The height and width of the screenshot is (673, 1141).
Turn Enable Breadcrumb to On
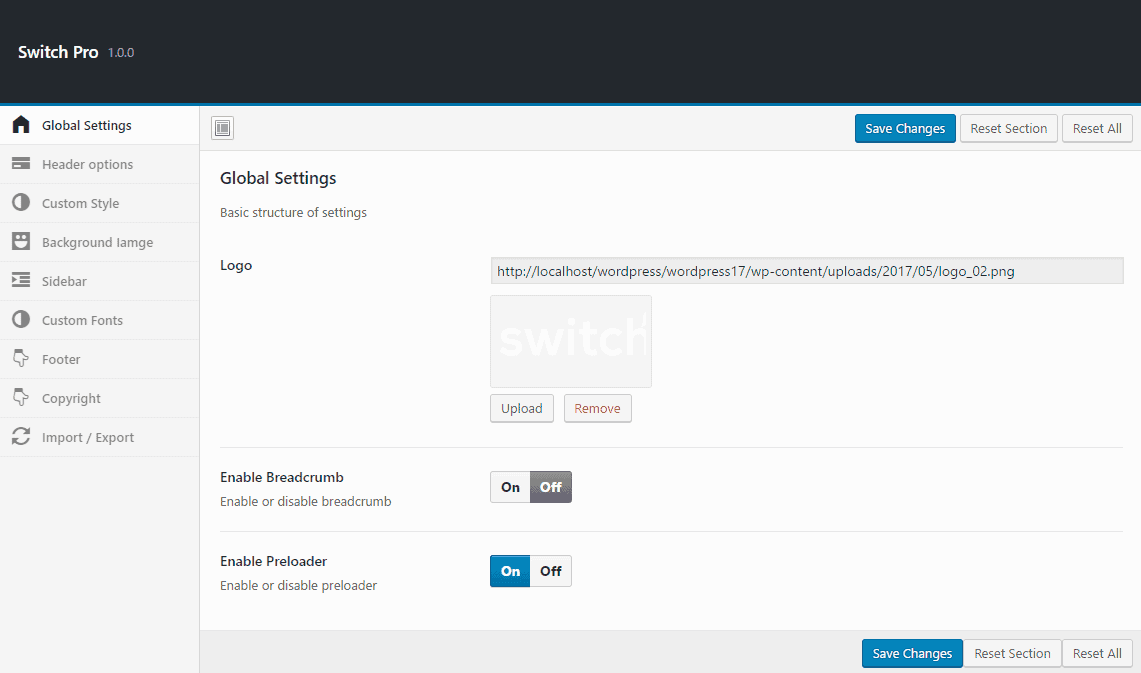coord(510,487)
